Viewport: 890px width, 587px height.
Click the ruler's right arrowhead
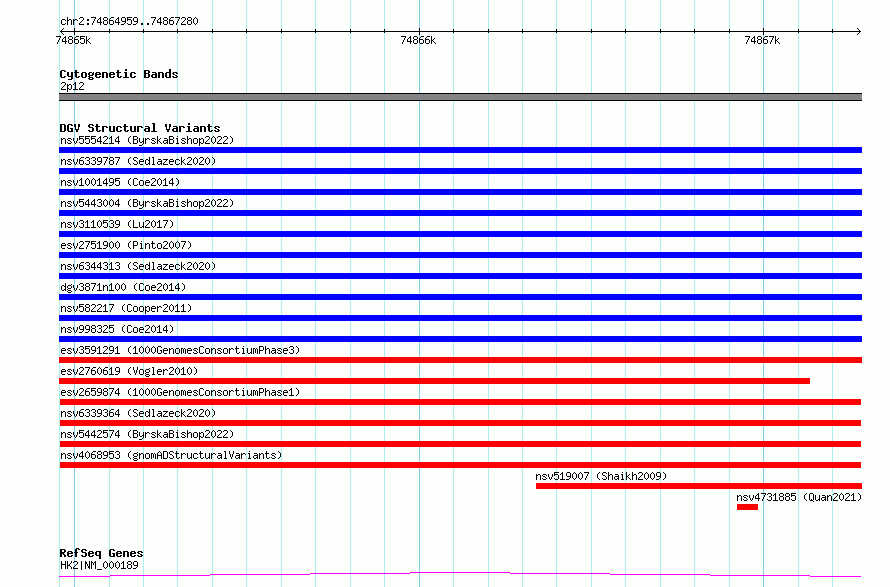859,31
